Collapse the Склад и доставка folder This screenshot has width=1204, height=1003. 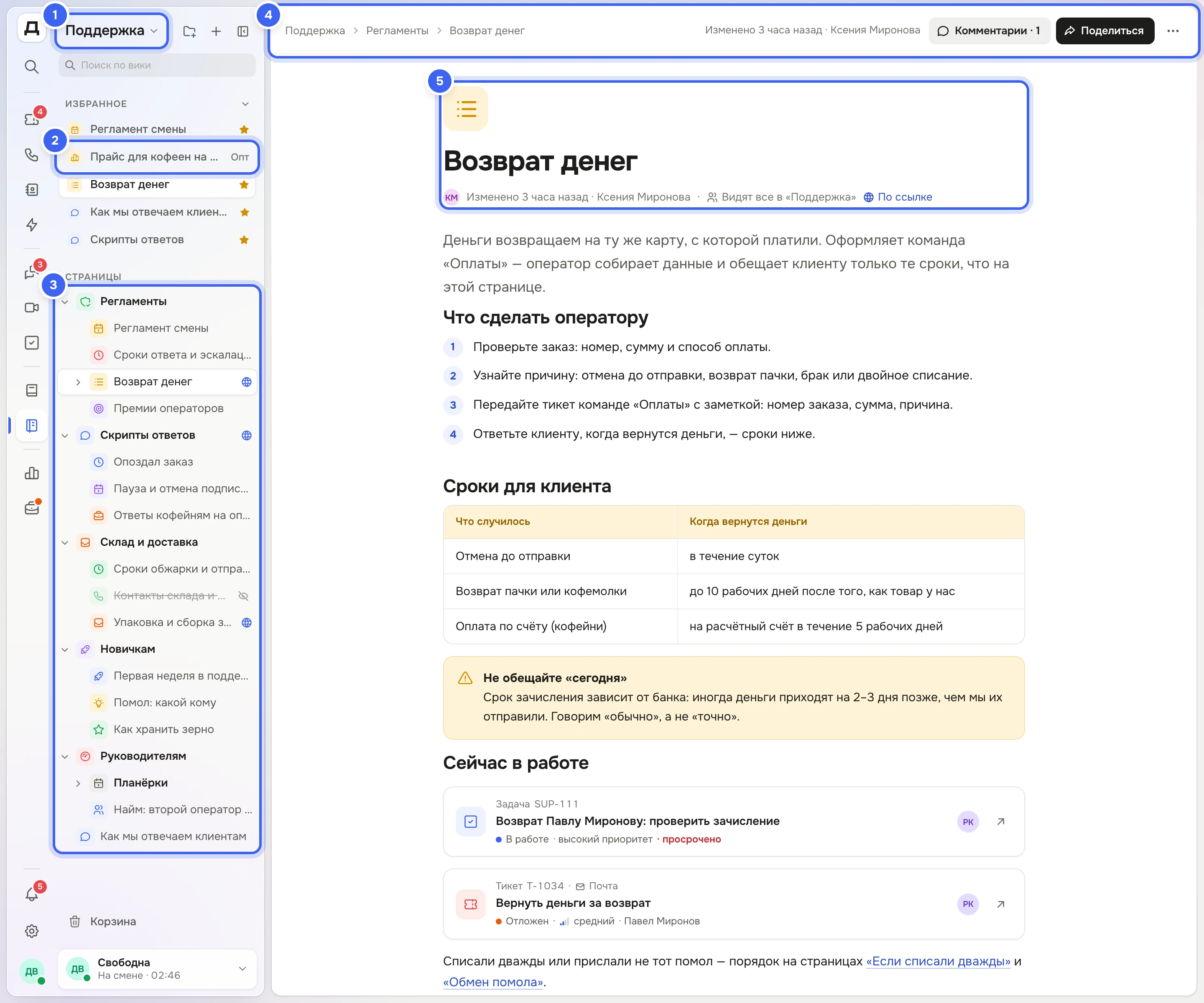(65, 542)
